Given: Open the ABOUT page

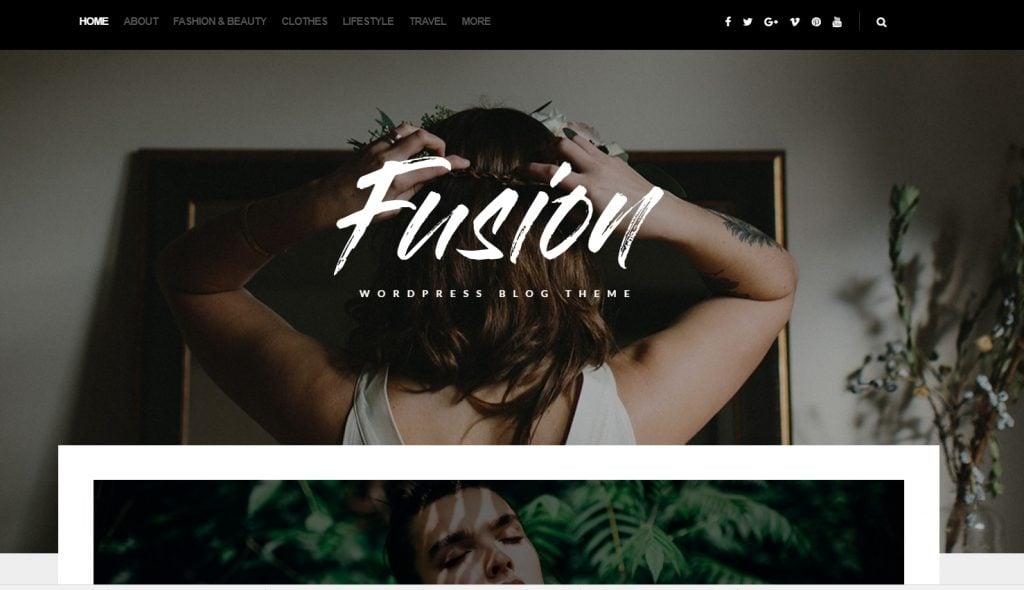Looking at the screenshot, I should pos(141,22).
